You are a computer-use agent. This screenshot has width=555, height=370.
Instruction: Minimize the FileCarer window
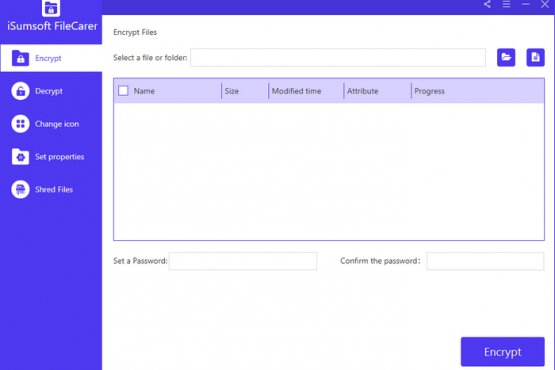point(526,4)
